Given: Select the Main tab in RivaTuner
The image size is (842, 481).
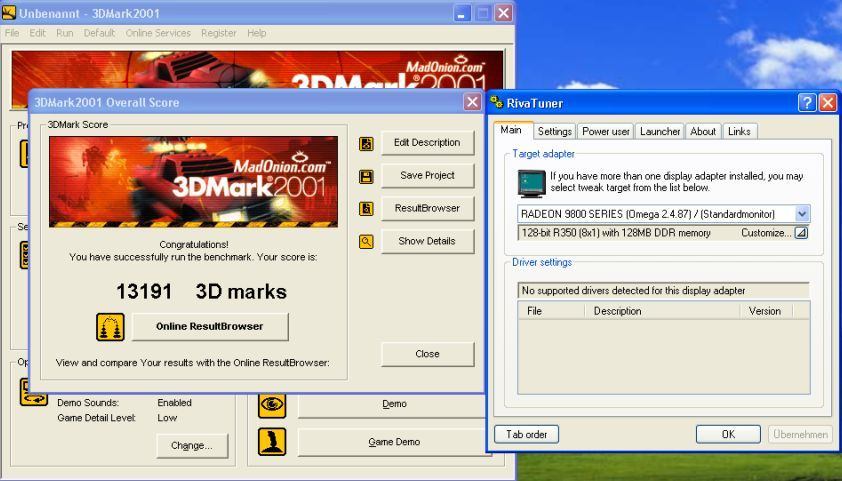Looking at the screenshot, I should 512,130.
